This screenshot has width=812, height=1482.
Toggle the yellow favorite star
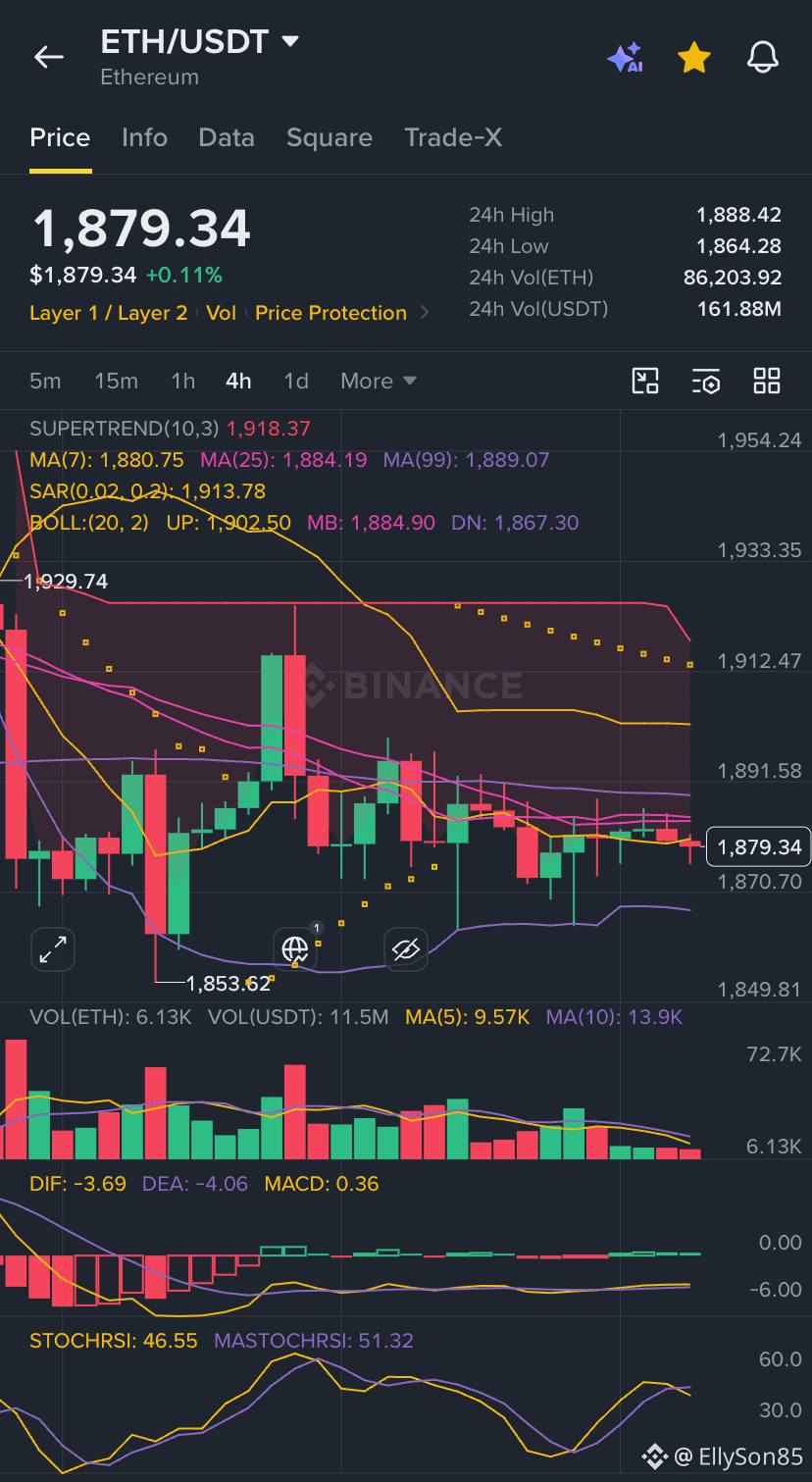point(694,58)
